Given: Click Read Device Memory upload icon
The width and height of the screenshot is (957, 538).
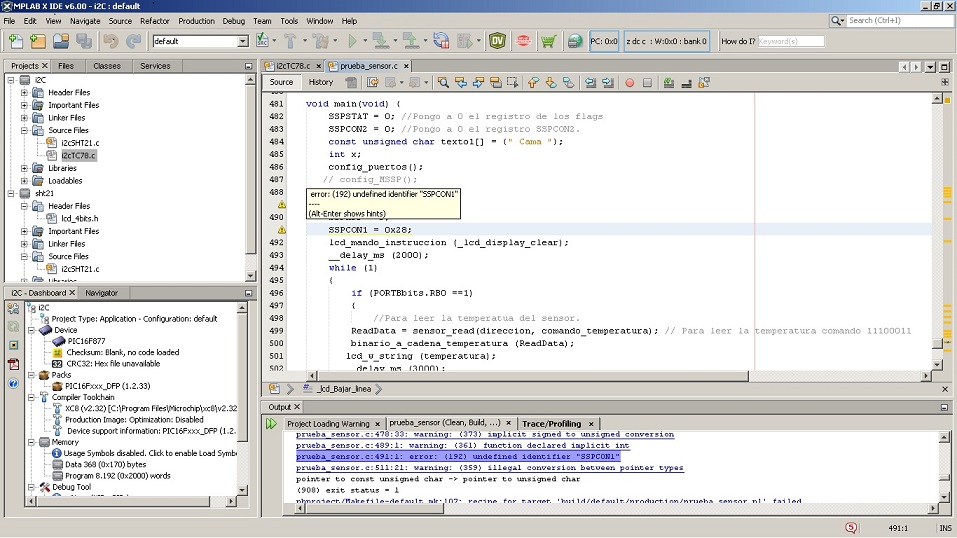Looking at the screenshot, I should (x=411, y=41).
